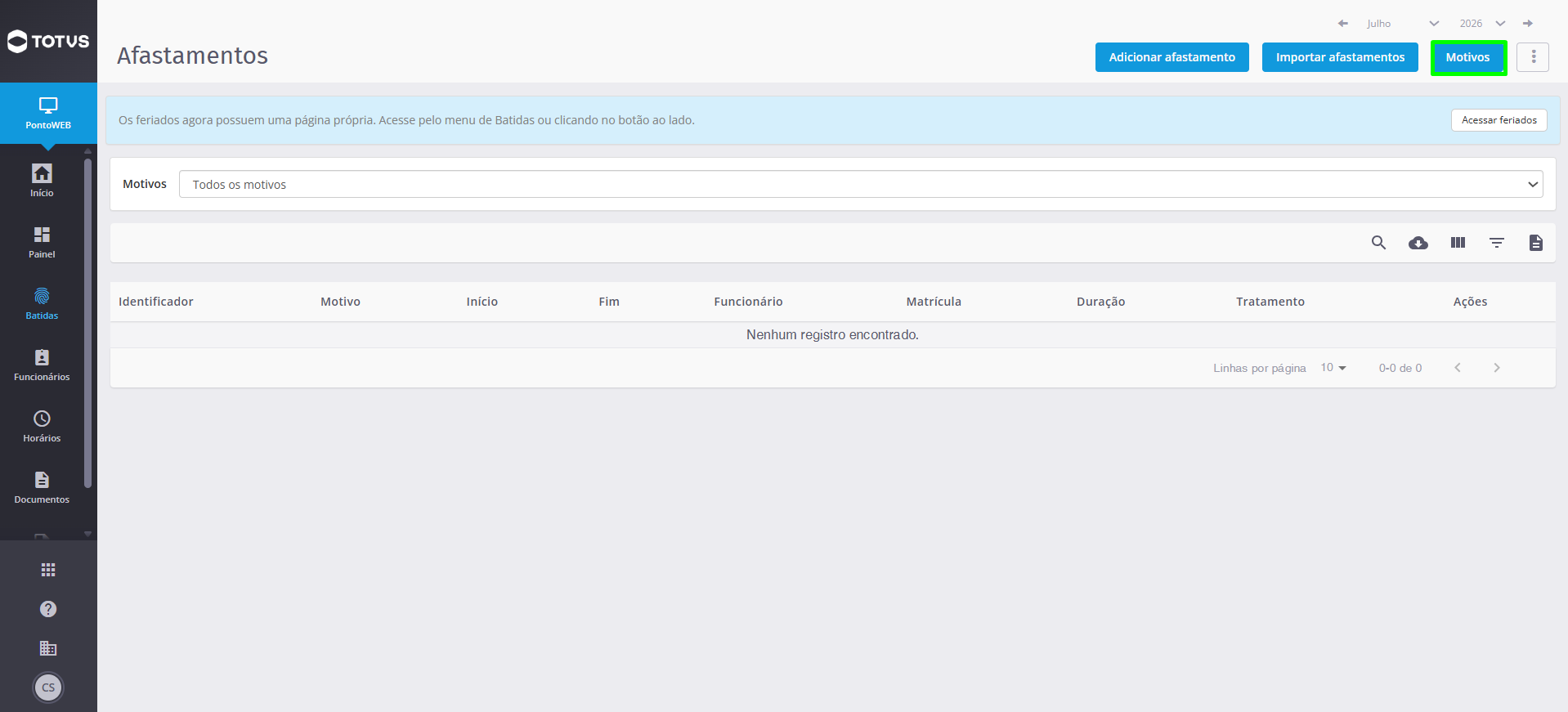Sort by Duração column header
The height and width of the screenshot is (712, 1568).
(1101, 302)
